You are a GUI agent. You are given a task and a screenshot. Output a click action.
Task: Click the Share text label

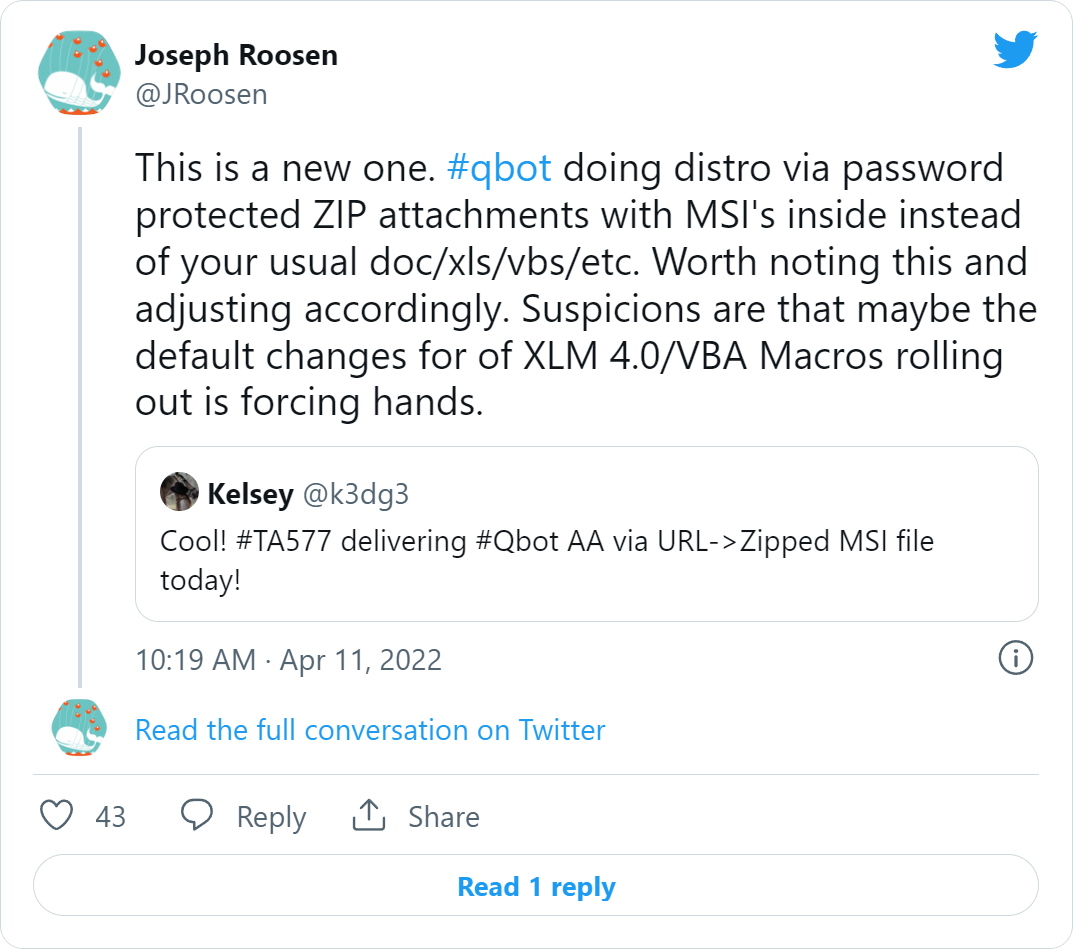[443, 817]
